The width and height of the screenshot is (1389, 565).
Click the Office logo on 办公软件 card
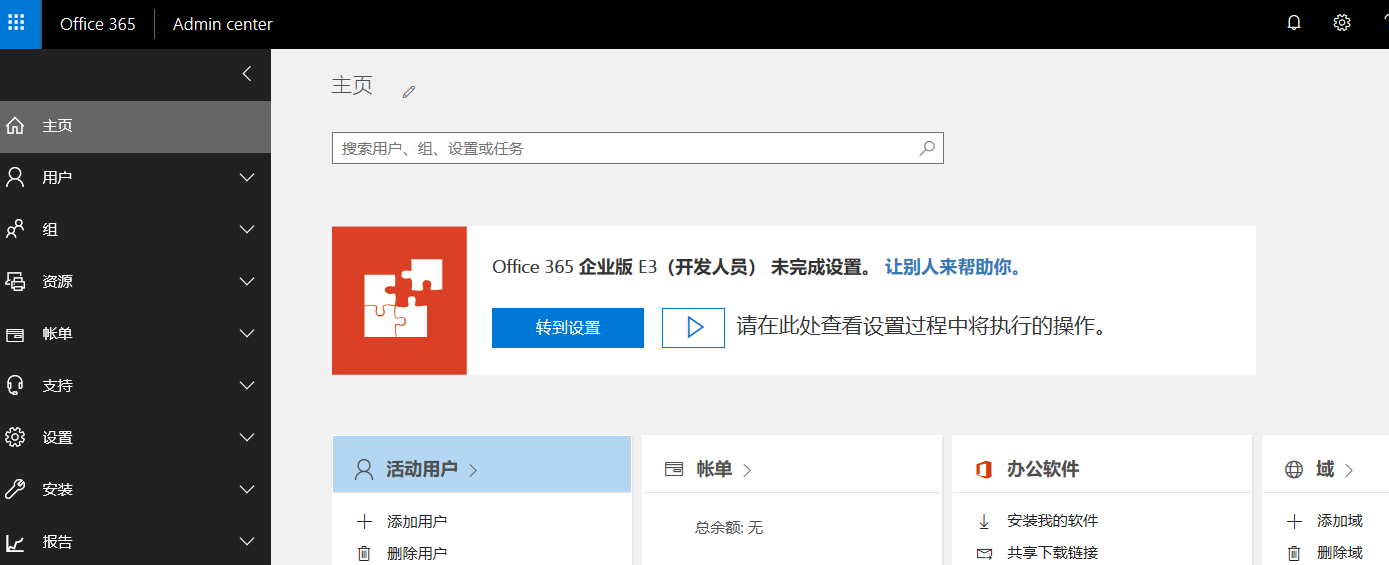(x=983, y=469)
